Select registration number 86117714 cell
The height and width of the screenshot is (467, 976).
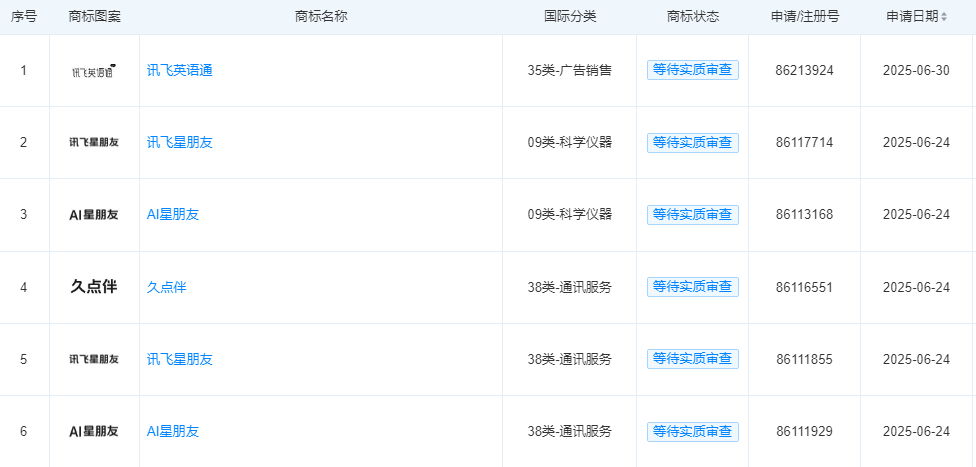pyautogui.click(x=804, y=143)
